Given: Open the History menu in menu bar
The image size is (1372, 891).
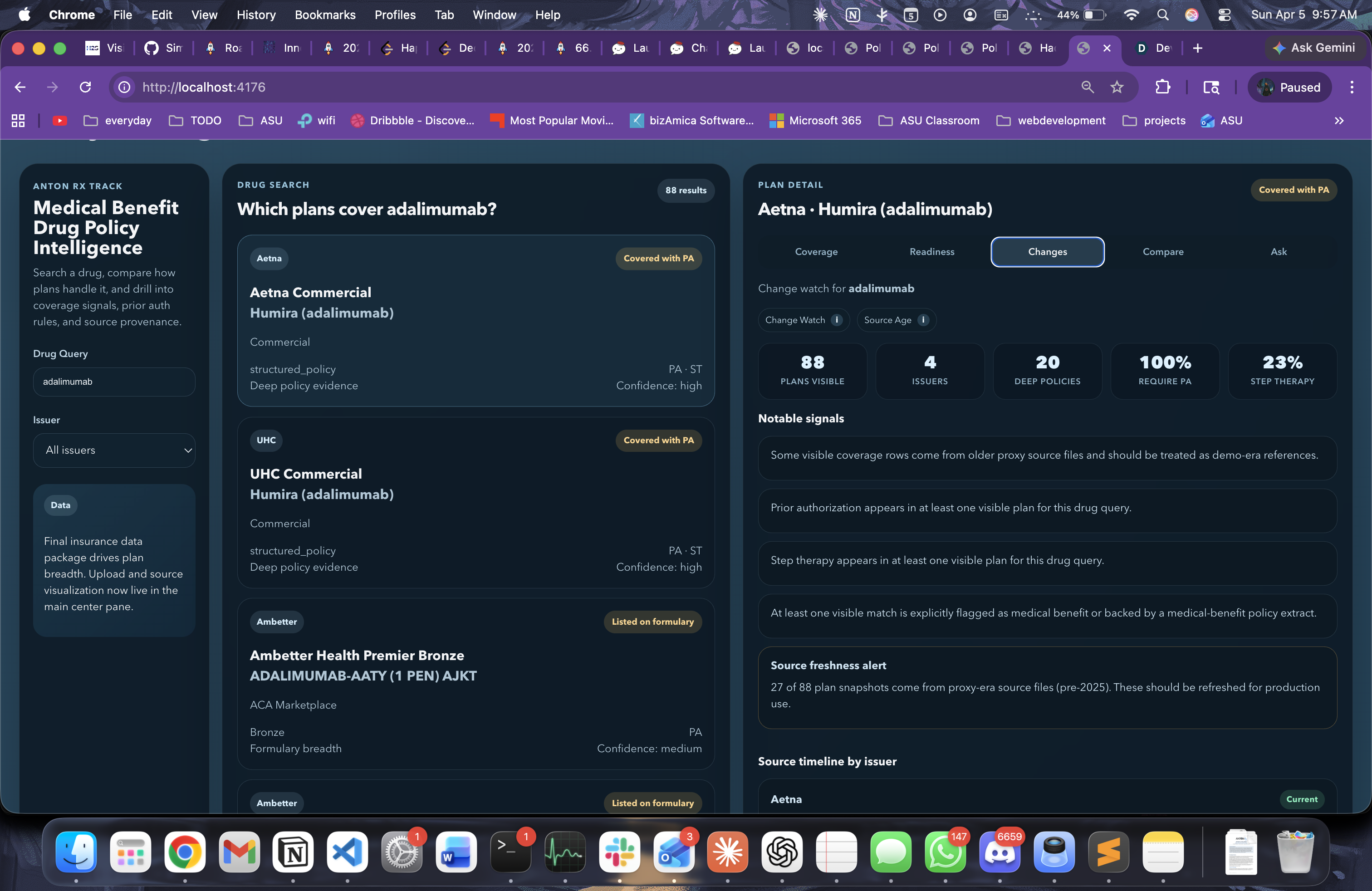Looking at the screenshot, I should (256, 15).
